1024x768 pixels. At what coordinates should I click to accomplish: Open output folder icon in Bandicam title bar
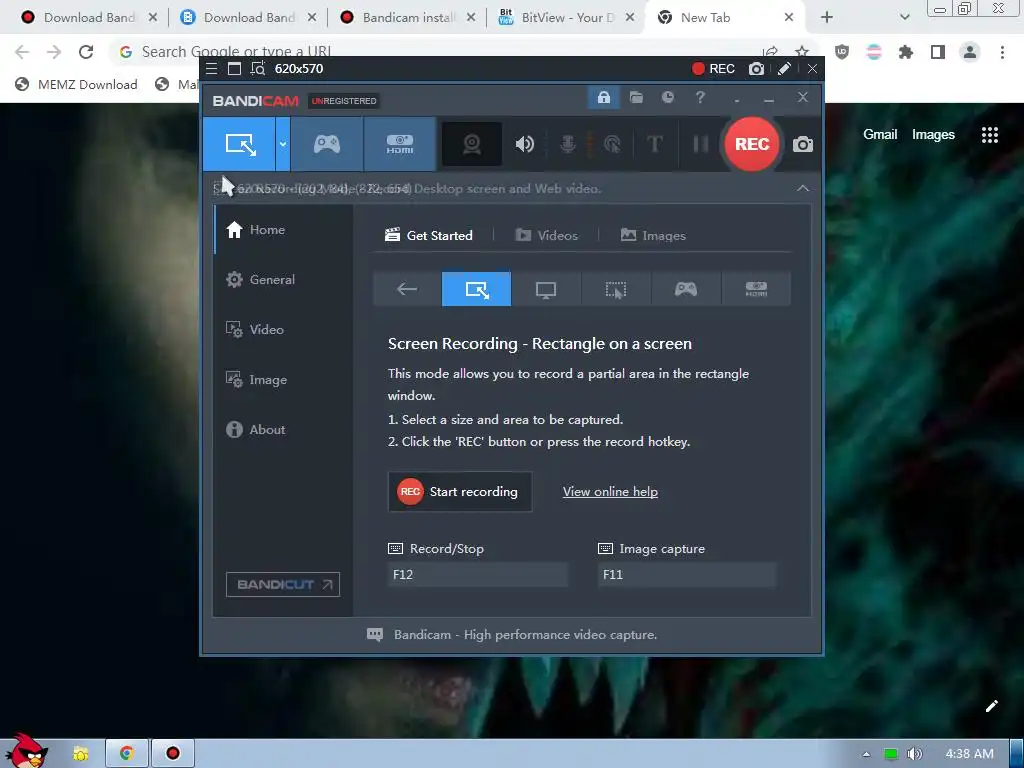636,97
